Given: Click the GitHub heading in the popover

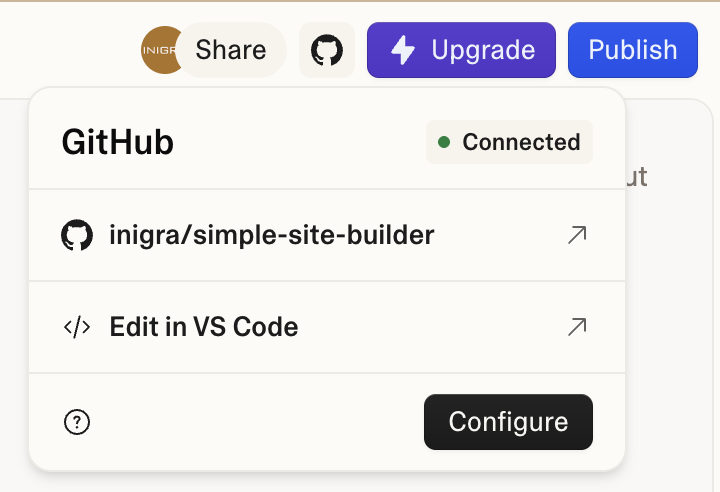Looking at the screenshot, I should 118,142.
